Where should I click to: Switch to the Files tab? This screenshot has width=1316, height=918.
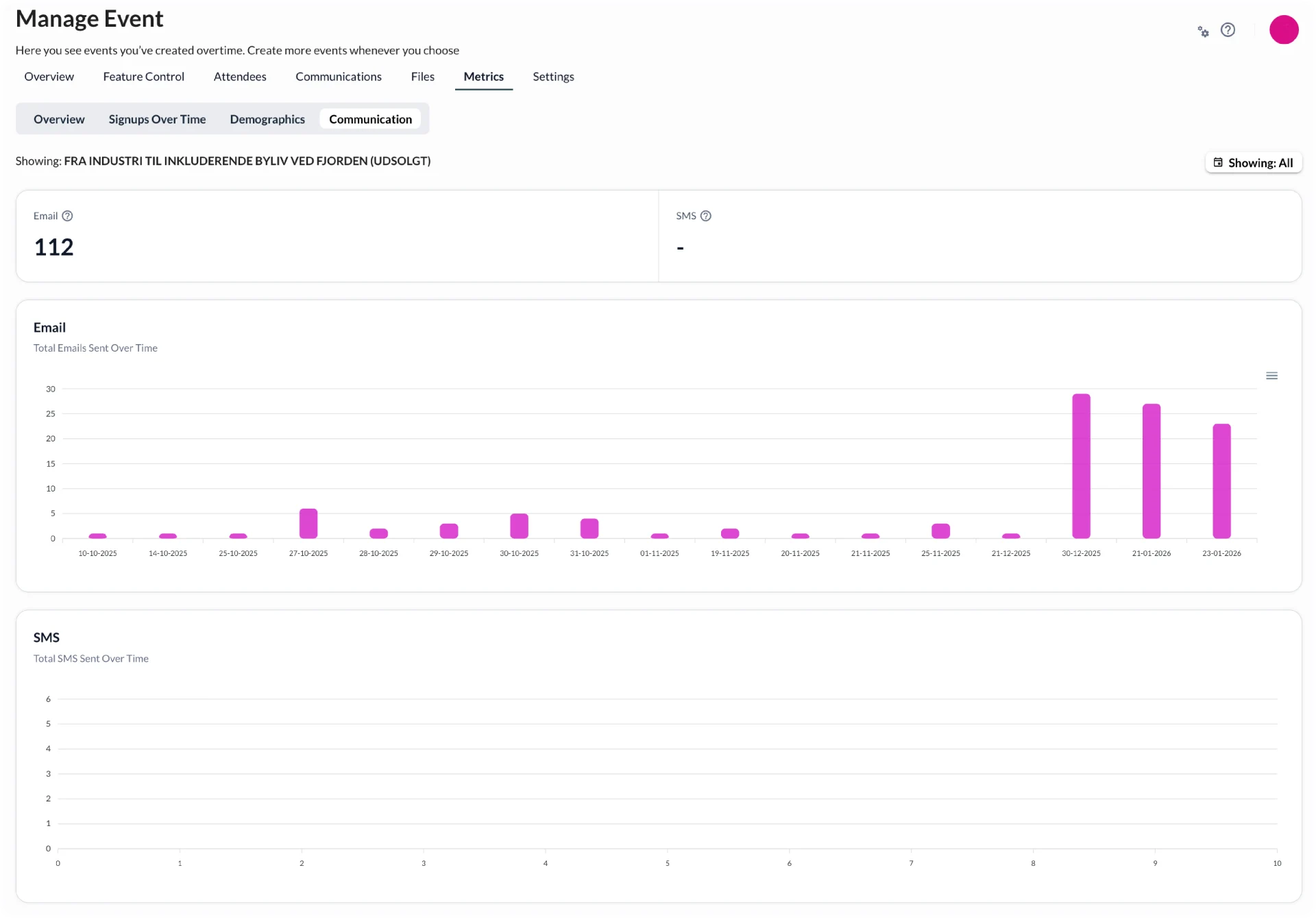423,77
